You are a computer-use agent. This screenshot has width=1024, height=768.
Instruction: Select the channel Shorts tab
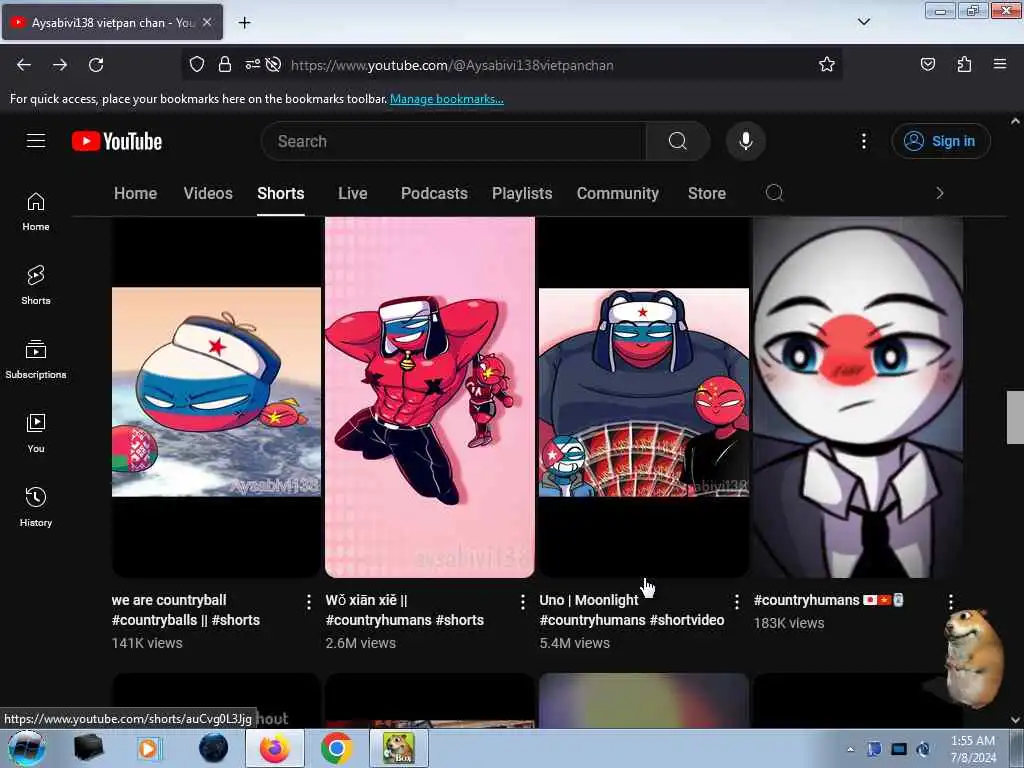[x=281, y=193]
